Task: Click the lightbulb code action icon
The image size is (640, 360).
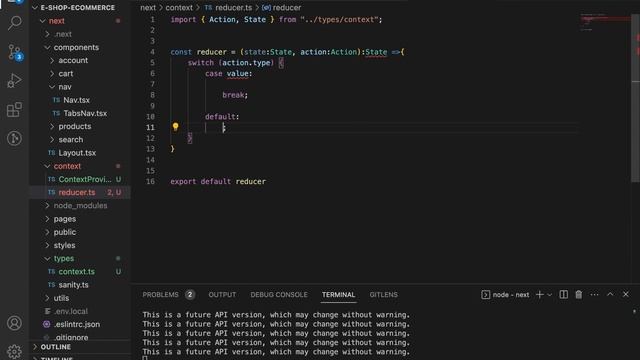Action: [176, 127]
